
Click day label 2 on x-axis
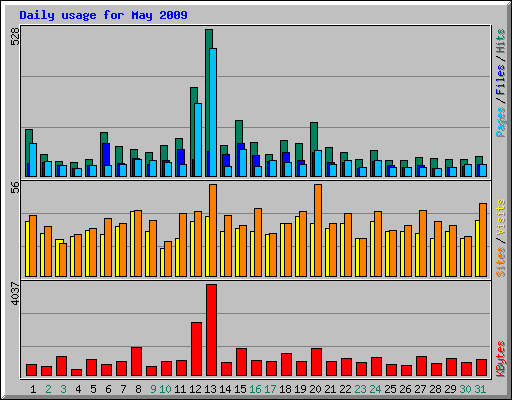click(x=48, y=389)
